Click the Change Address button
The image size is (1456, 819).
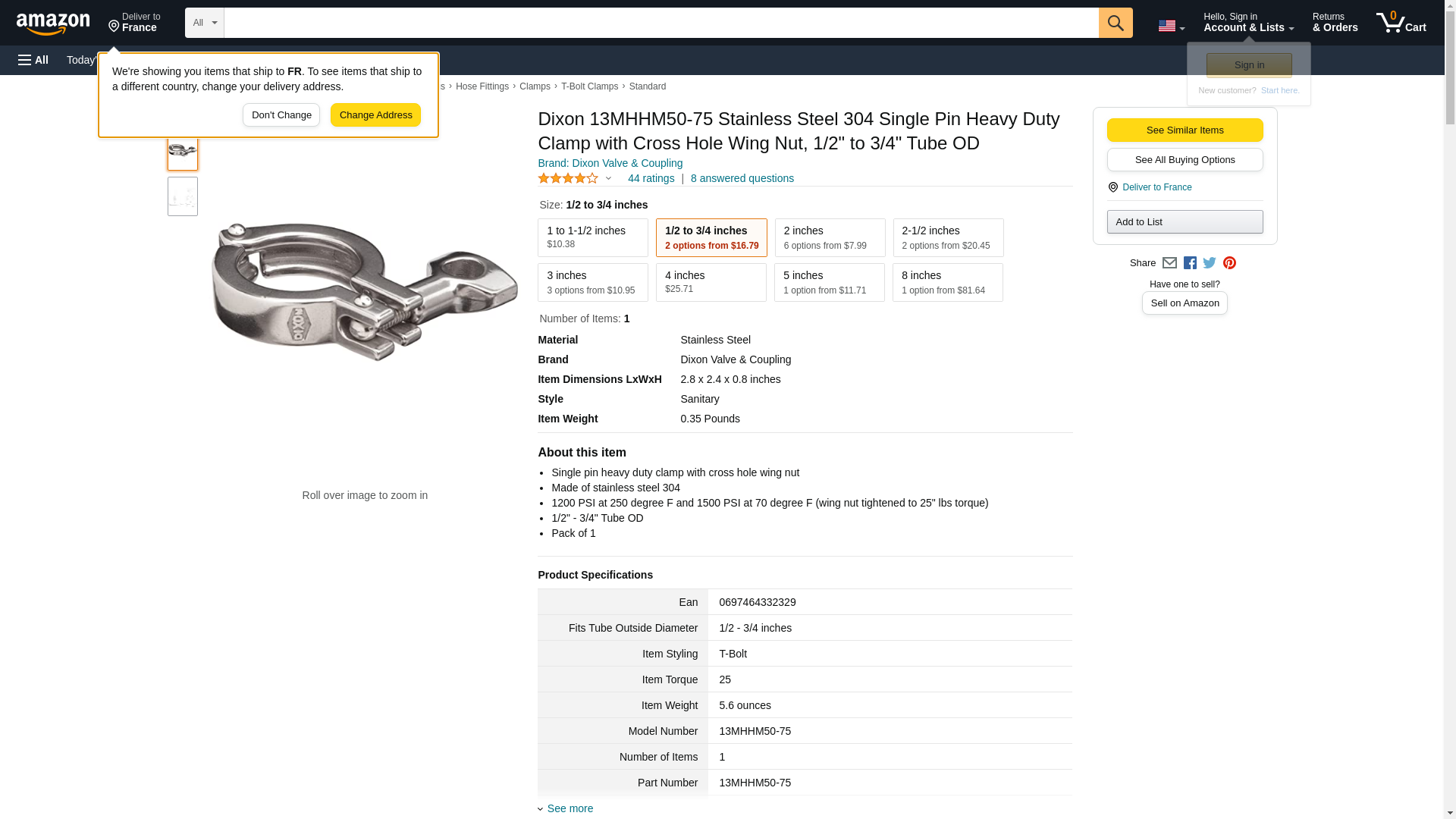coord(375,115)
